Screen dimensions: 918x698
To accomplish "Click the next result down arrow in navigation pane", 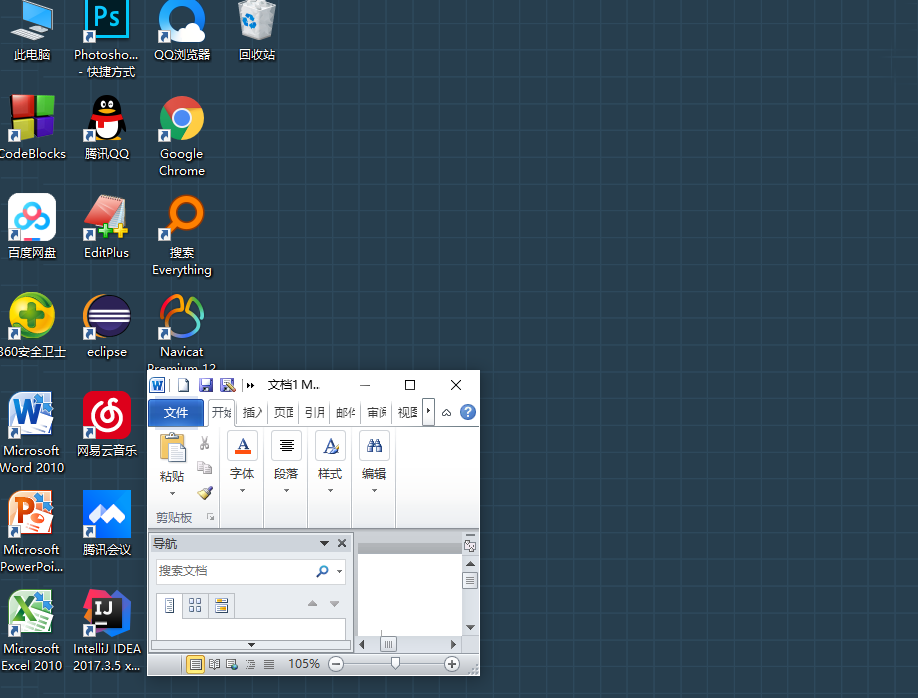I will [x=334, y=604].
